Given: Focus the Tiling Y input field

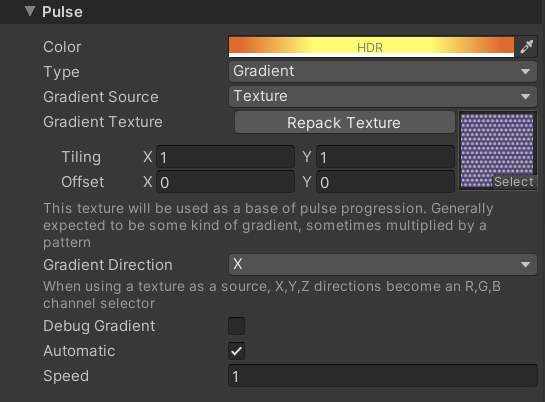Looking at the screenshot, I should [x=385, y=157].
